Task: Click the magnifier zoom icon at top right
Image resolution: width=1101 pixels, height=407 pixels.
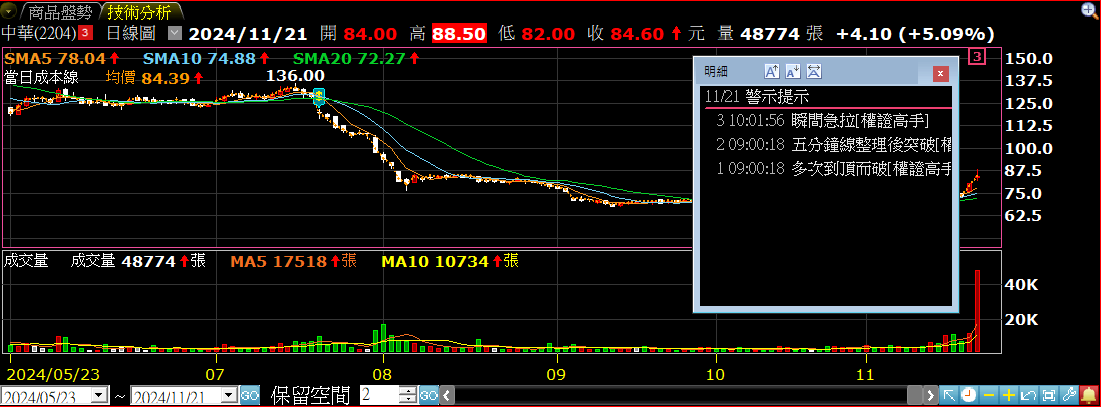Action: click(1089, 10)
